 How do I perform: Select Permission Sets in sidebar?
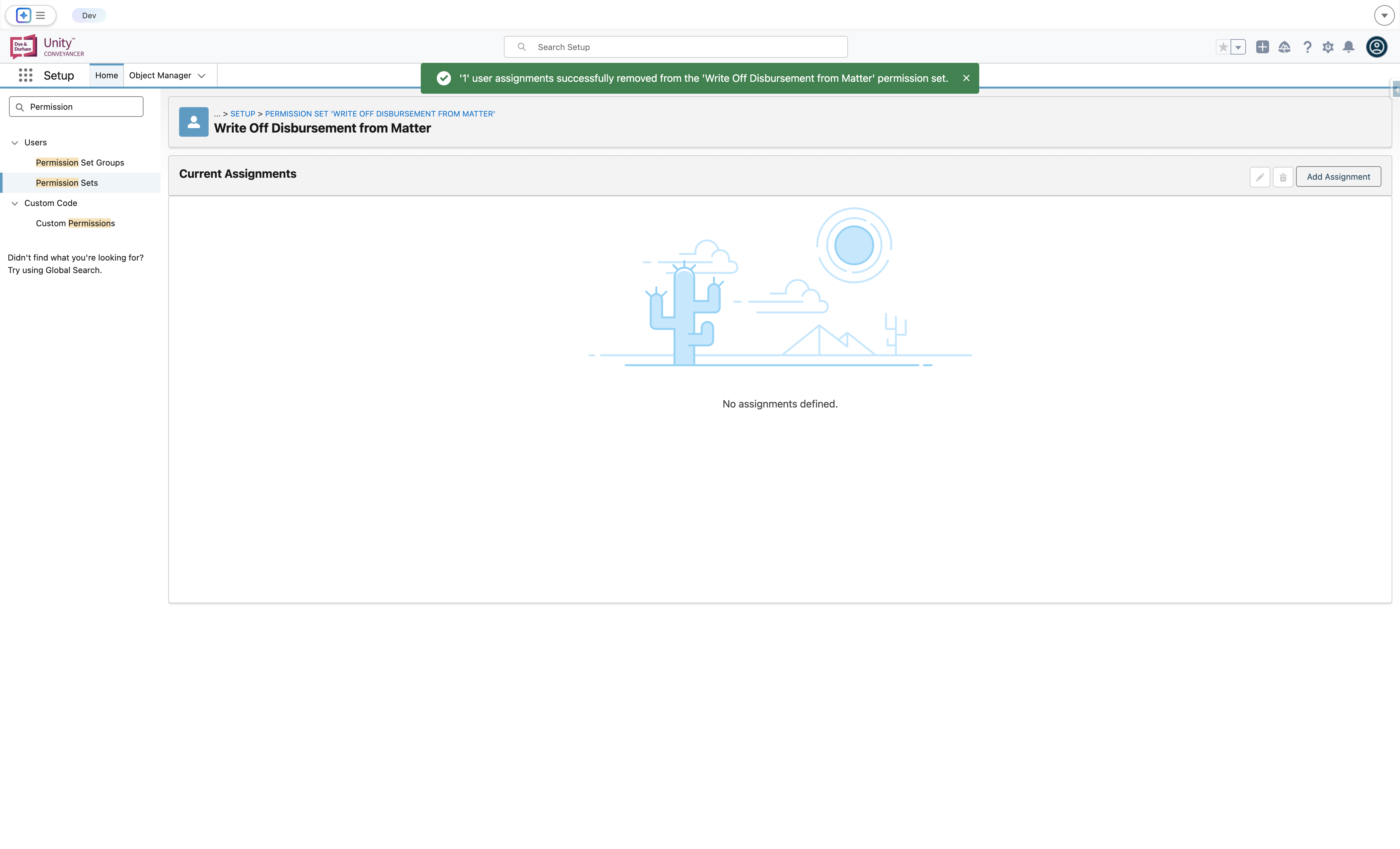66,183
